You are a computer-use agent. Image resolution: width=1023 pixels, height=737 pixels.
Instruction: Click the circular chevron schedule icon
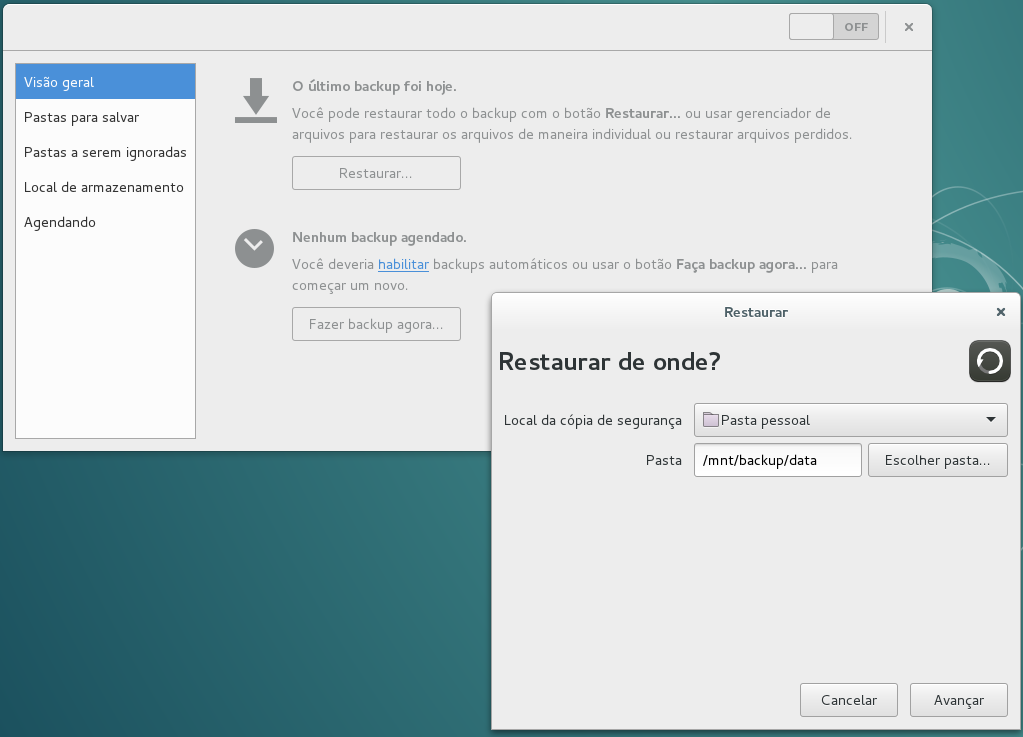[254, 248]
